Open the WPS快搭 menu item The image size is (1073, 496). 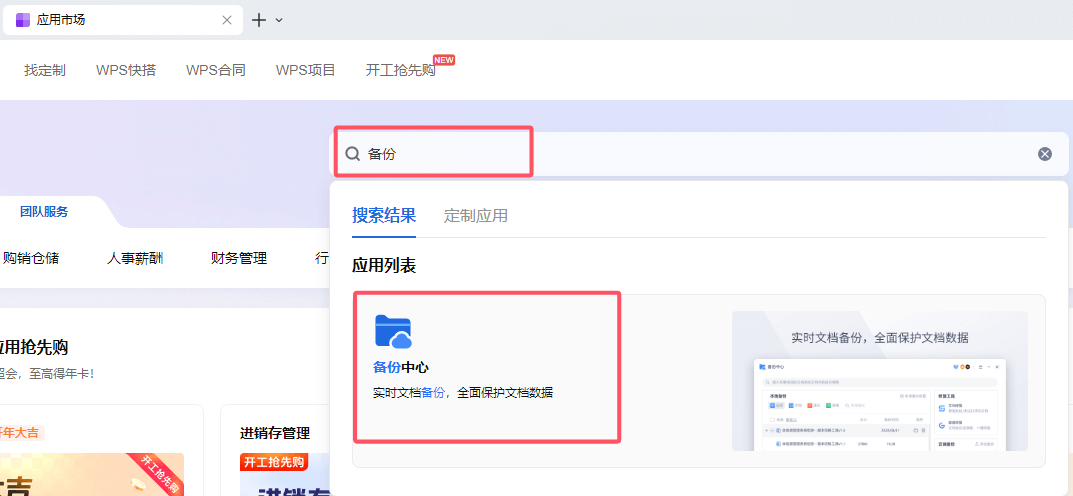tap(126, 70)
